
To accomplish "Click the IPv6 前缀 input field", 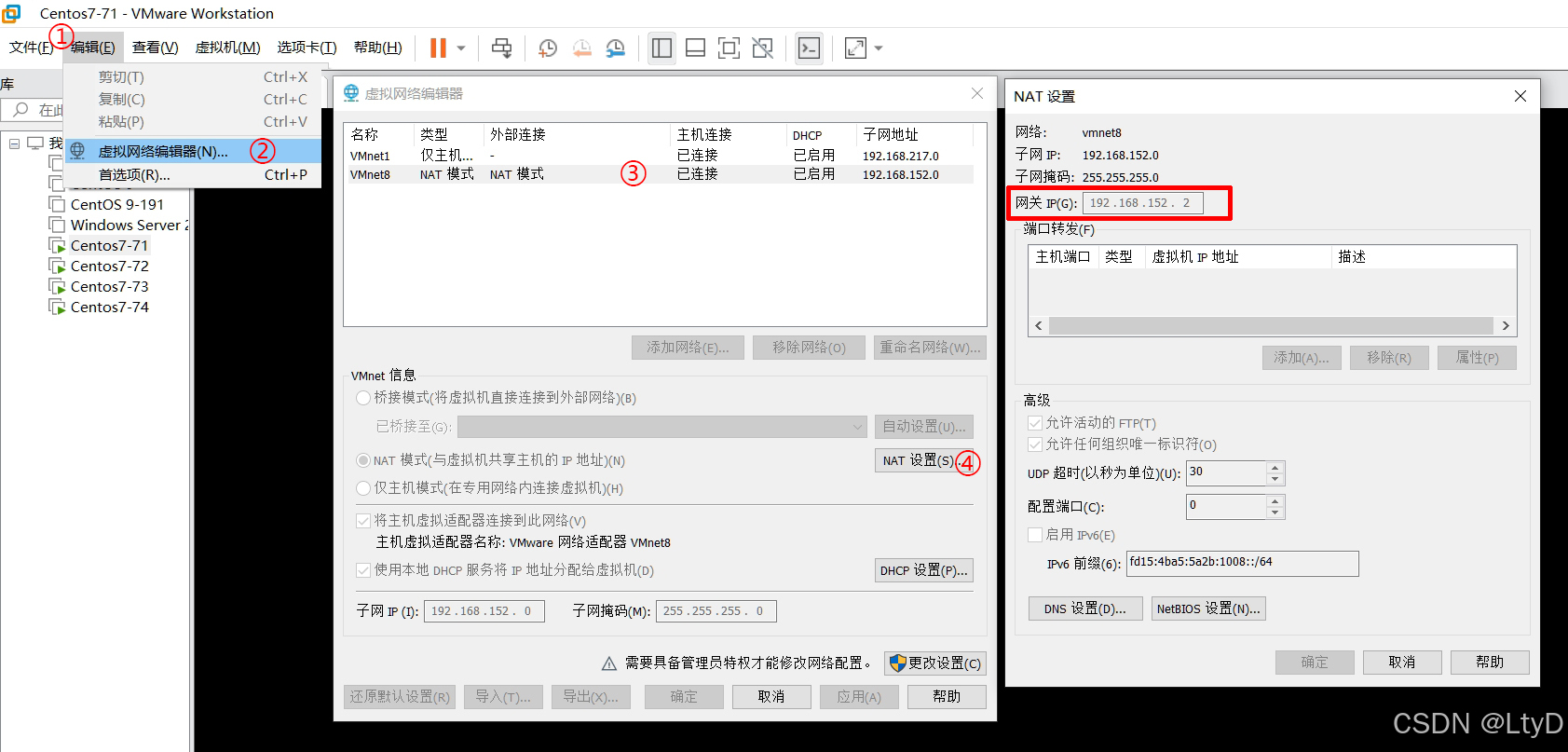I will point(1243,563).
